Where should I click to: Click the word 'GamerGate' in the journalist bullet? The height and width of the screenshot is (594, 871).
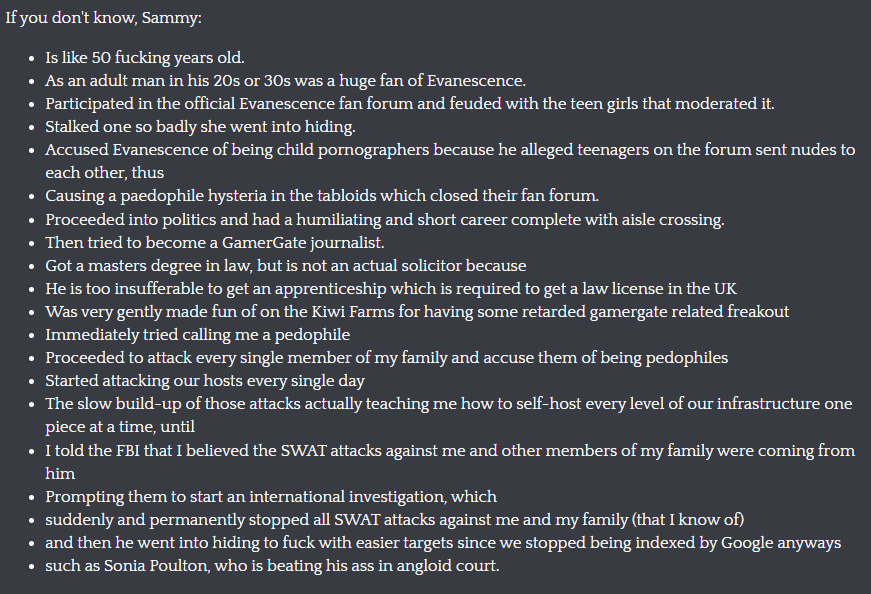(264, 243)
